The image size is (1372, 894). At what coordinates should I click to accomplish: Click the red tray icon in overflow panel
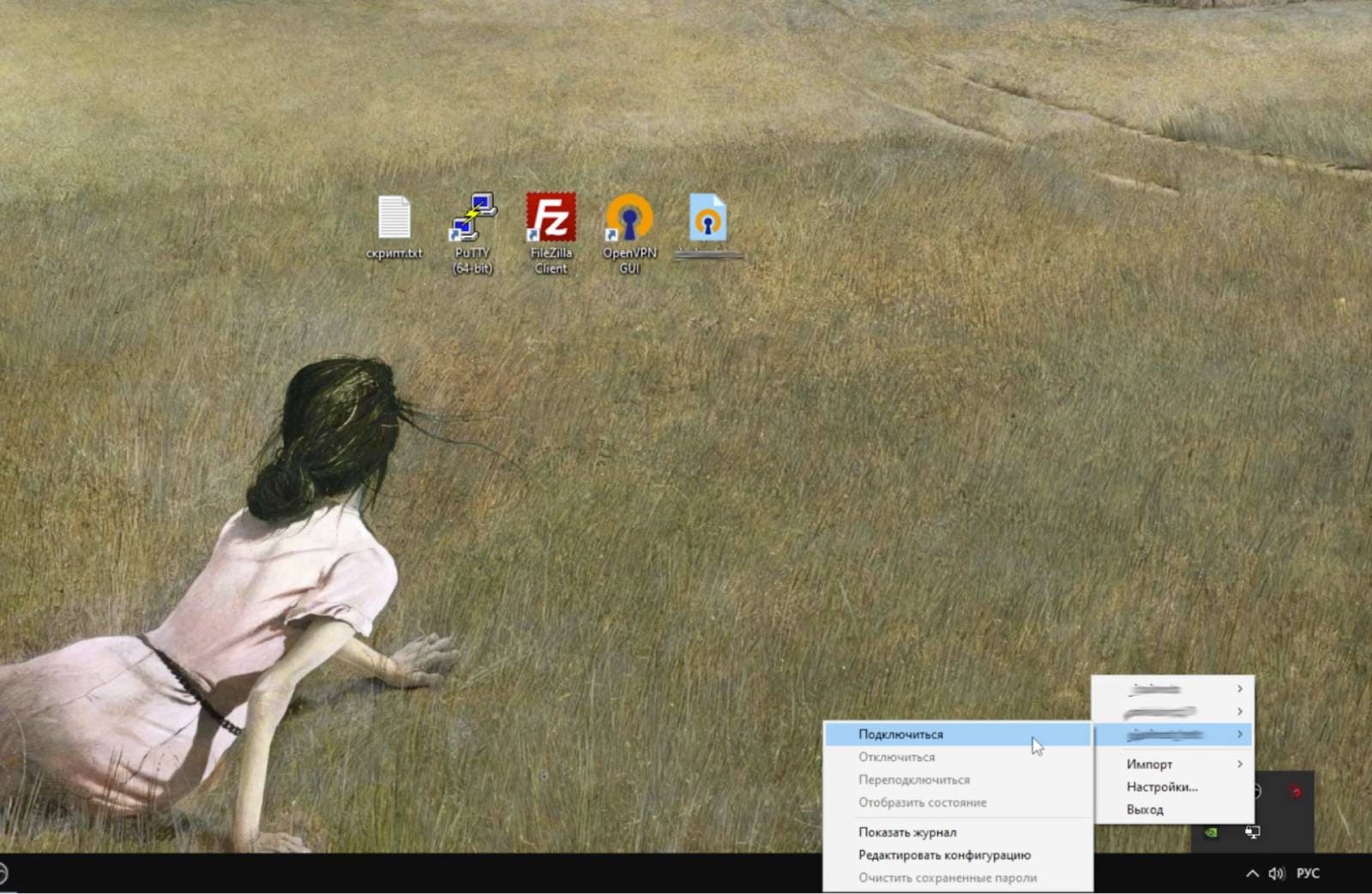click(x=1296, y=791)
